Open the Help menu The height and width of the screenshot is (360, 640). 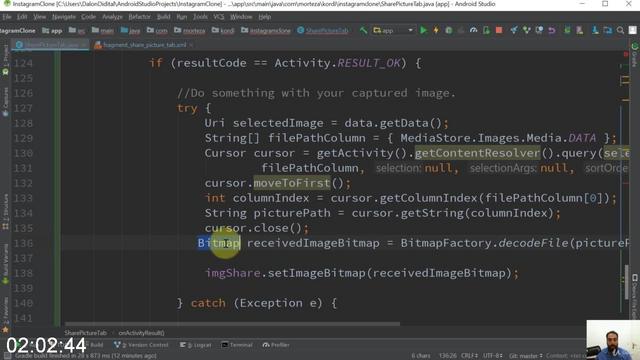pyautogui.click(x=264, y=17)
